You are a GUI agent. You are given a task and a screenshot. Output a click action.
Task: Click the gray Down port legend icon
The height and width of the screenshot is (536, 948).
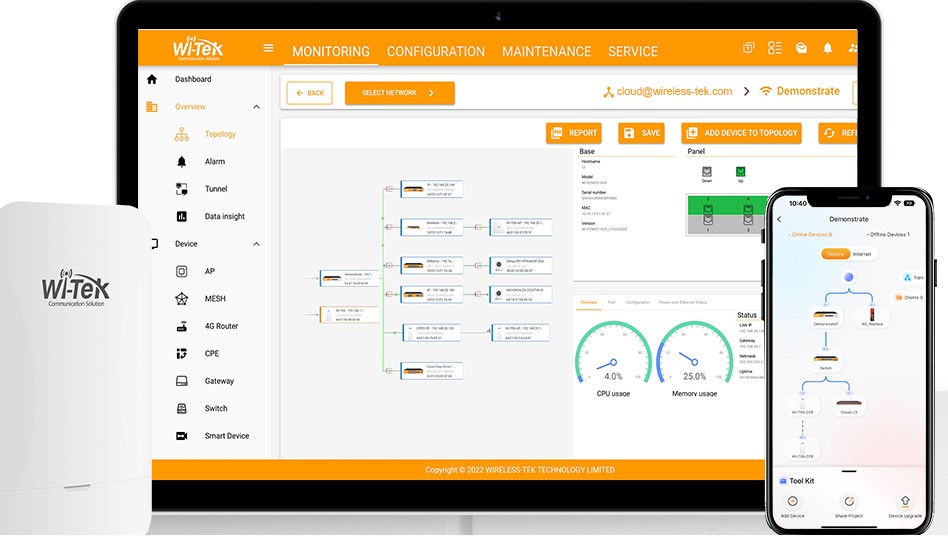[707, 172]
